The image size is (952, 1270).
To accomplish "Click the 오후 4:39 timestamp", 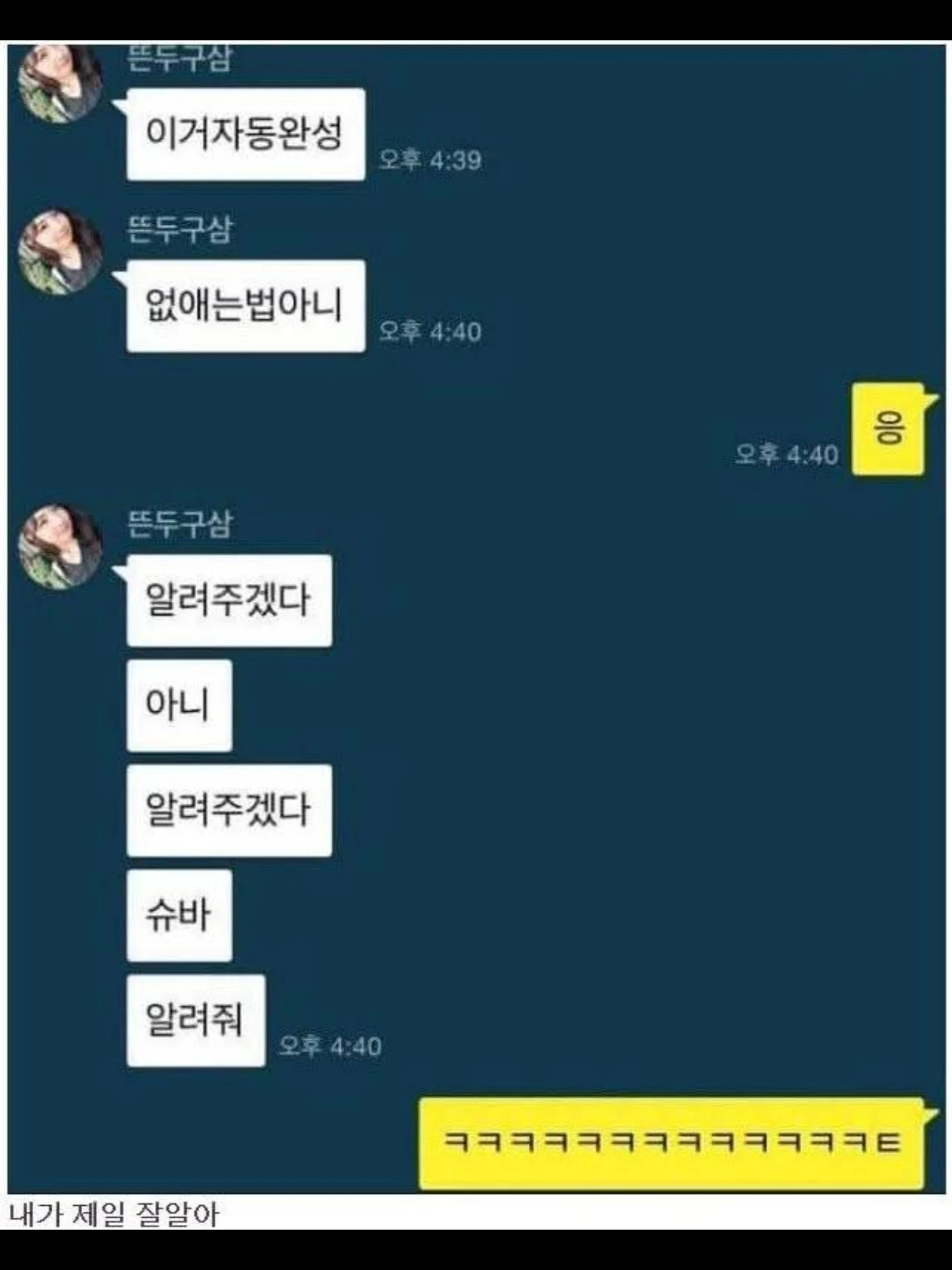I will (x=430, y=160).
